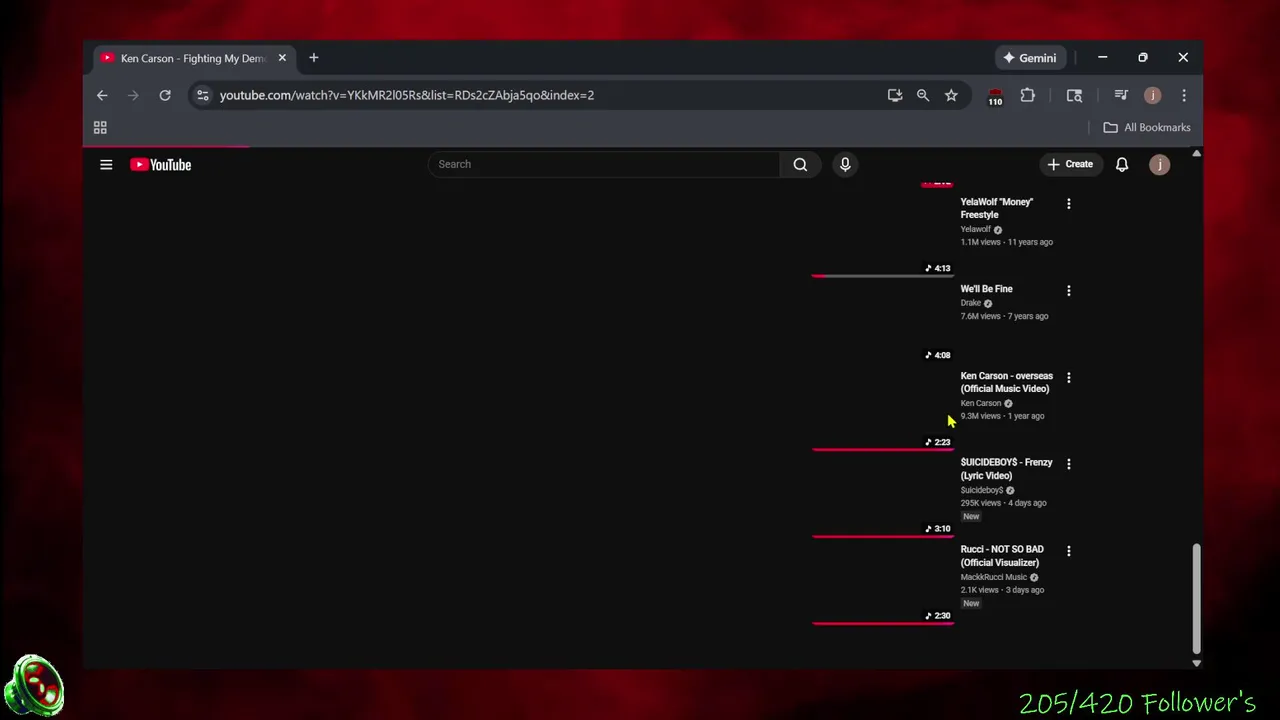The image size is (1280, 720).
Task: Open options menu for $UICIDEBOY$ - Frenzy
Action: [1069, 464]
